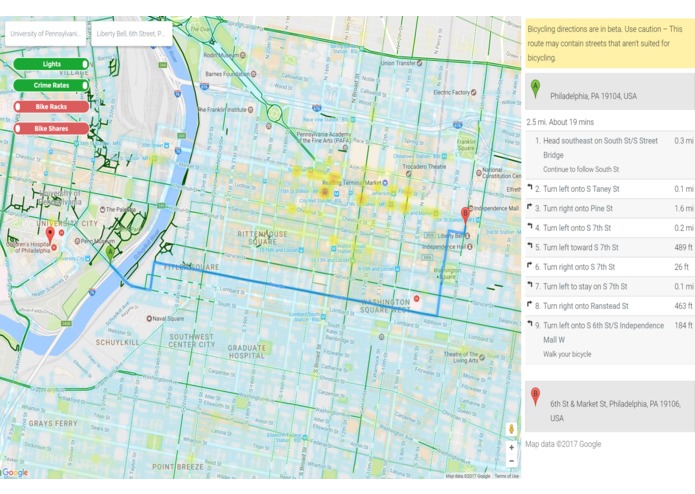Click the Philadelphia, PA 19104 origin address
The width and height of the screenshot is (695, 494).
(593, 96)
